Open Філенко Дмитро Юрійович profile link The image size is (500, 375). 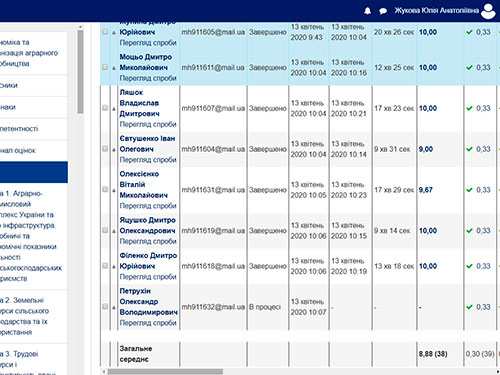coord(148,261)
